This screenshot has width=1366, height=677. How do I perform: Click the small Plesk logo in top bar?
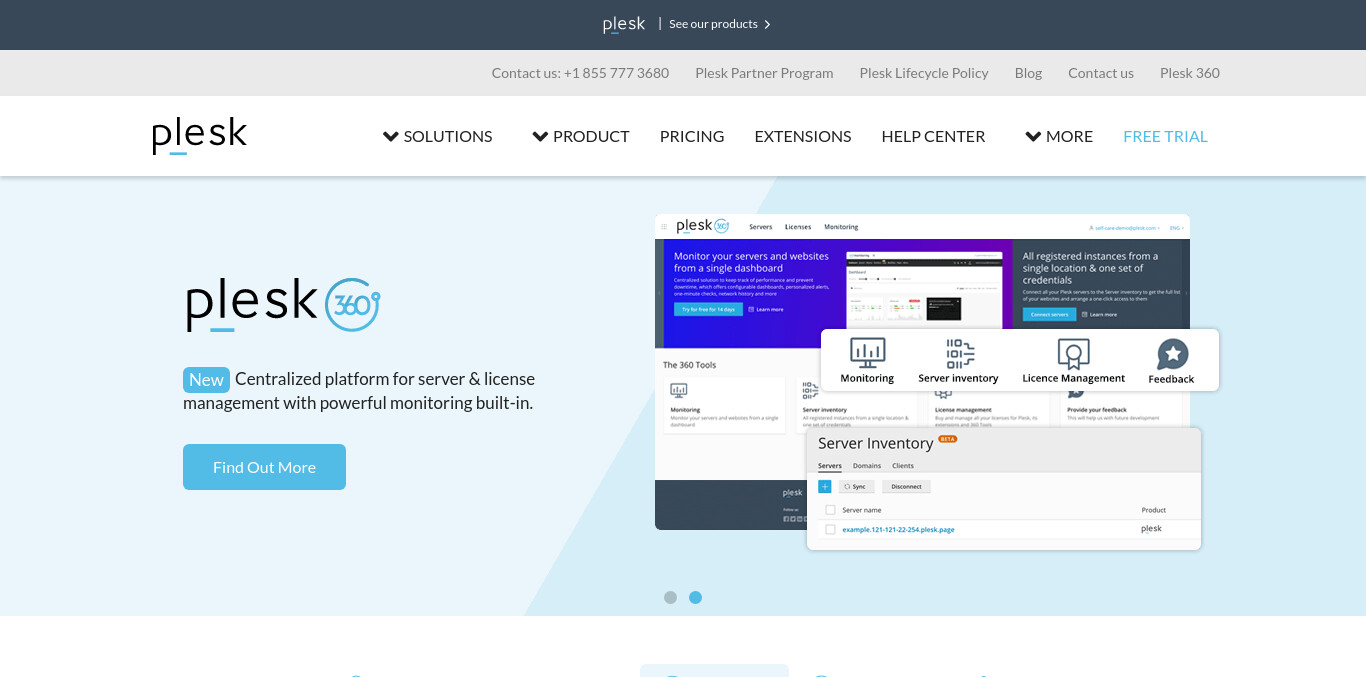(x=624, y=24)
